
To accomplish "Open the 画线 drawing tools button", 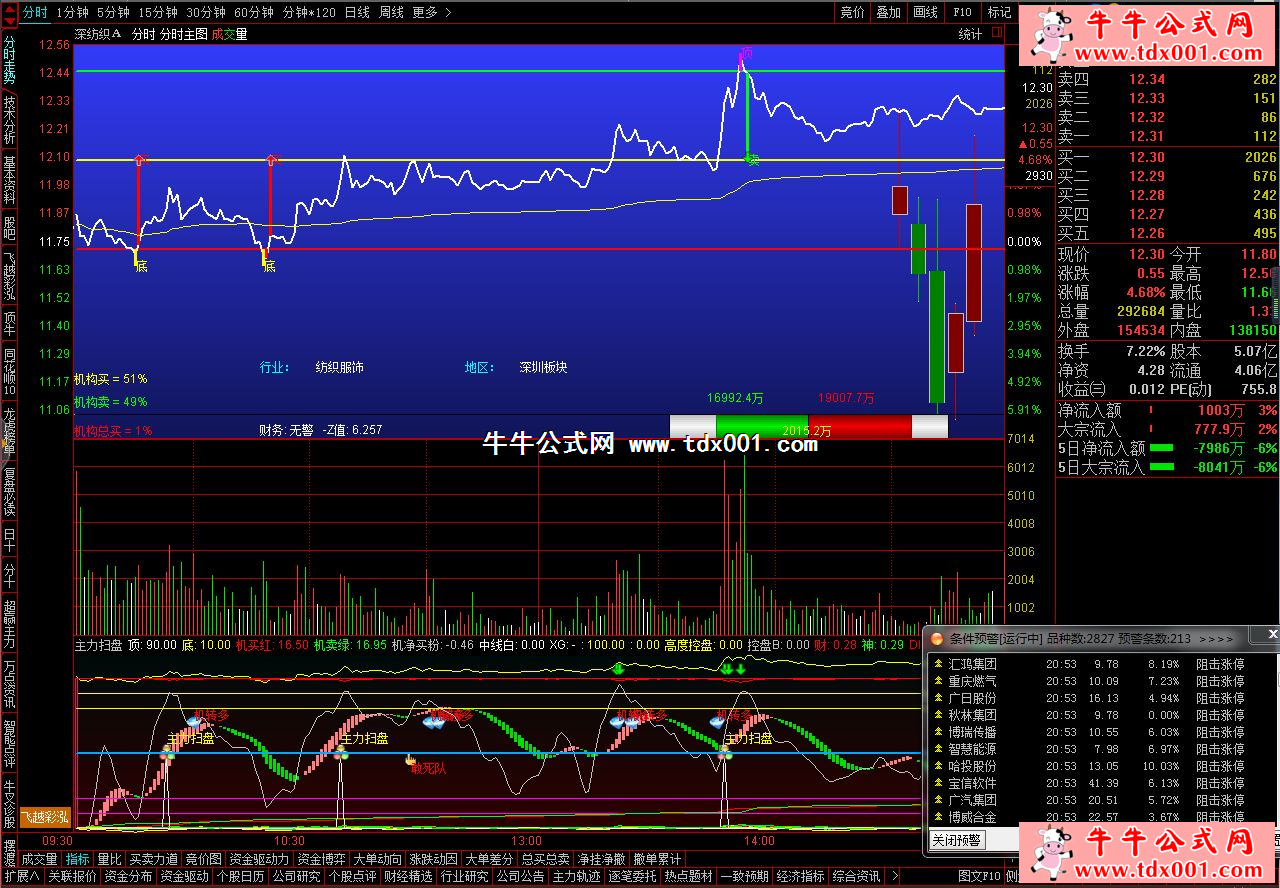I will pyautogui.click(x=925, y=12).
